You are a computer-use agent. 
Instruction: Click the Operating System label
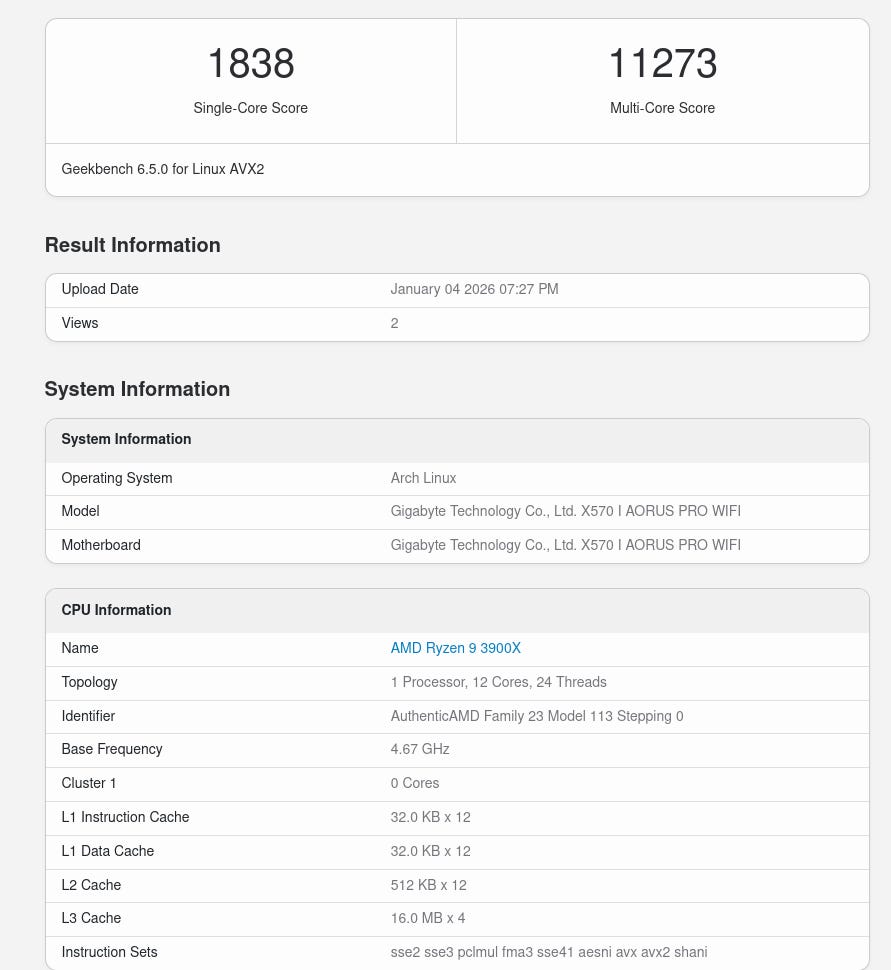[x=117, y=478]
